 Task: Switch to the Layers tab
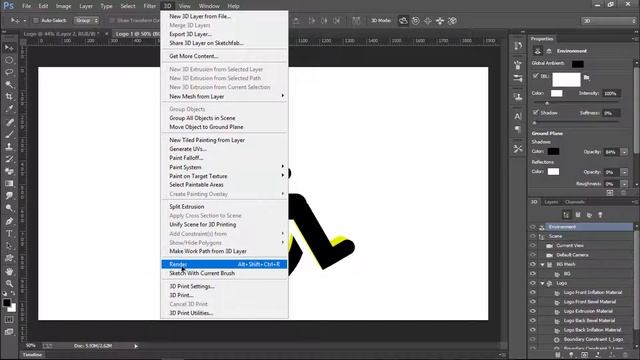pyautogui.click(x=551, y=202)
